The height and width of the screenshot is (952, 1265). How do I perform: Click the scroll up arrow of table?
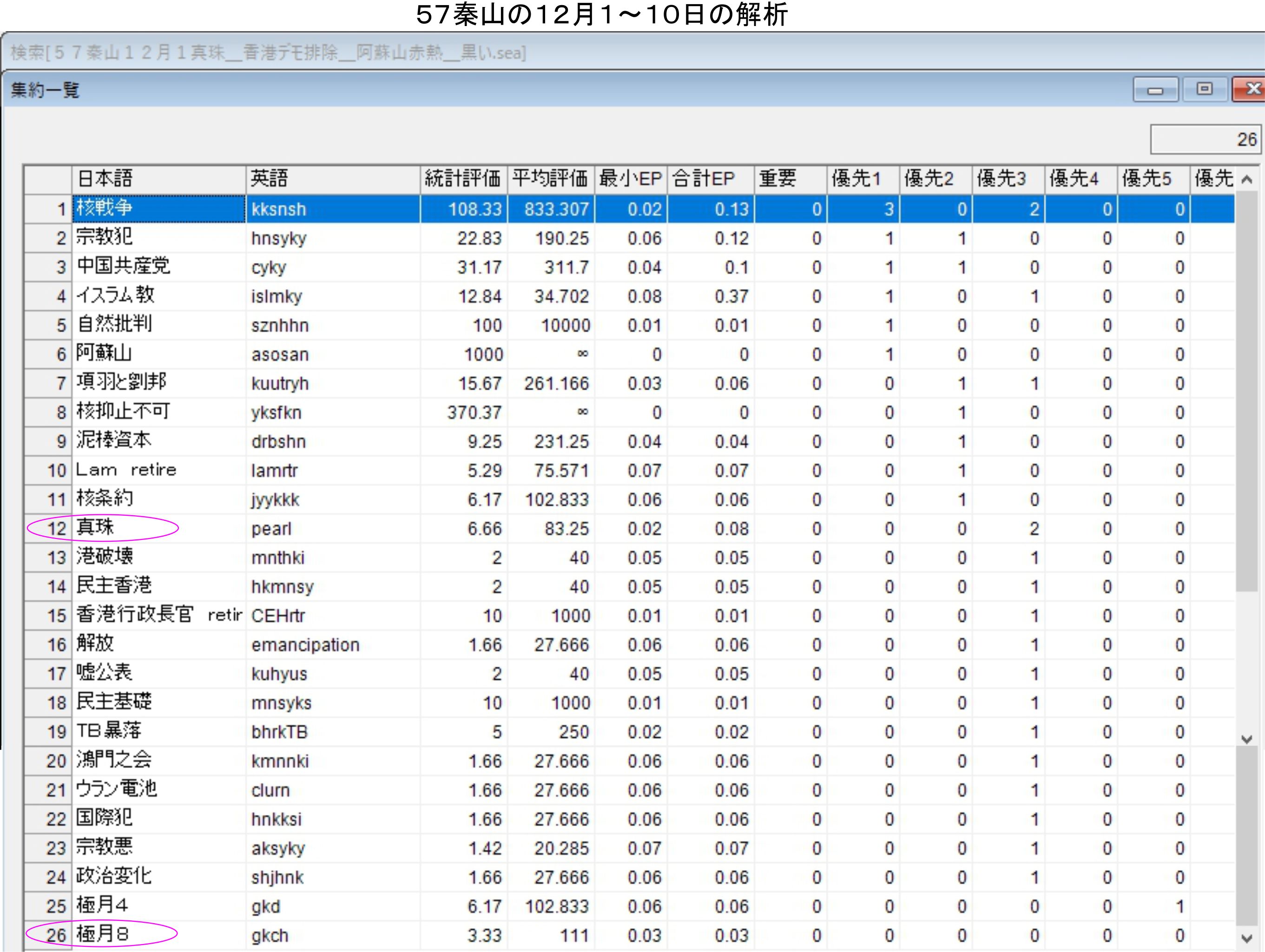(1247, 180)
